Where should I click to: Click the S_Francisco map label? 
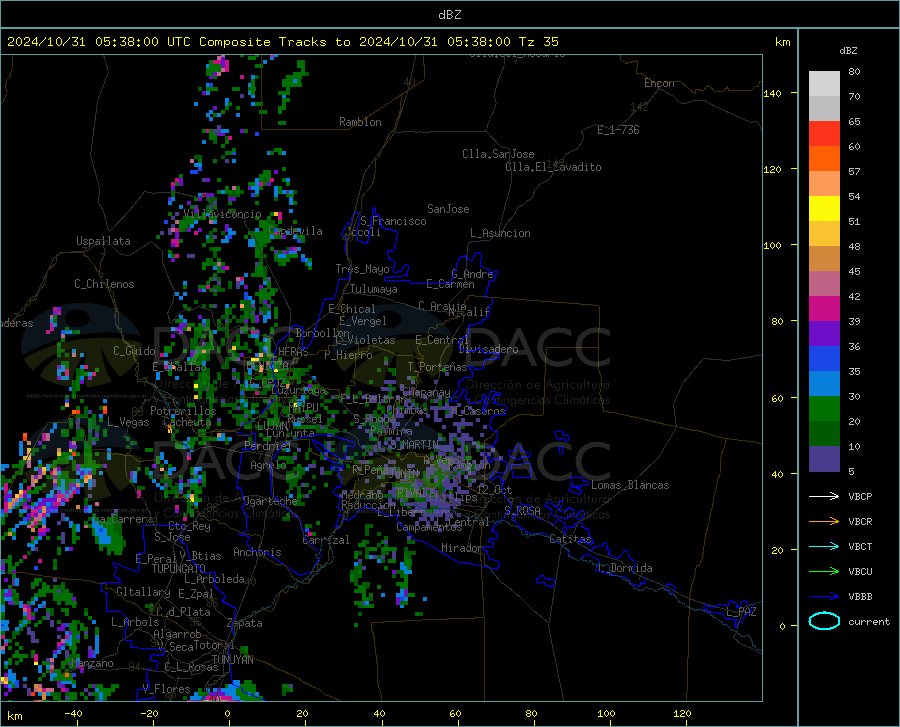(394, 221)
